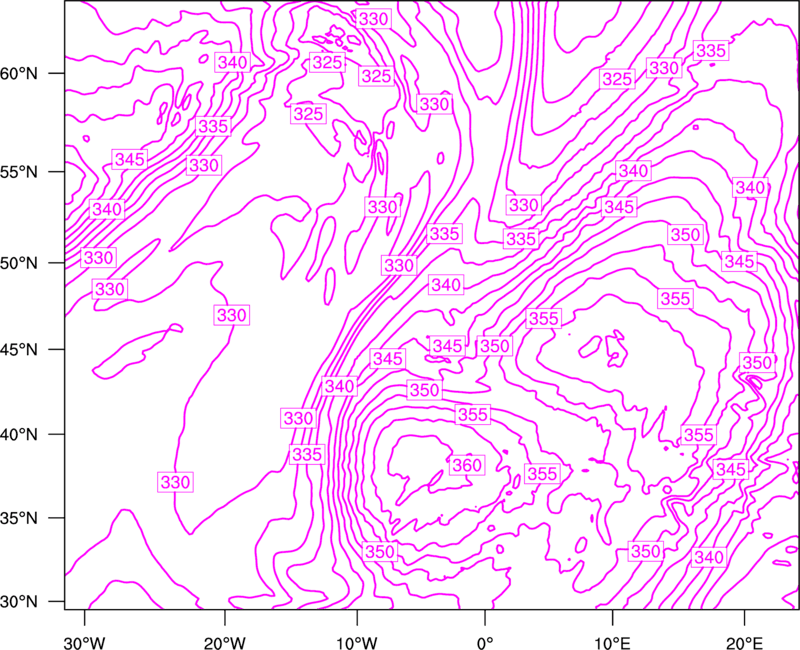
Task: Click the 35°N latitude tick label
Action: coord(19,518)
